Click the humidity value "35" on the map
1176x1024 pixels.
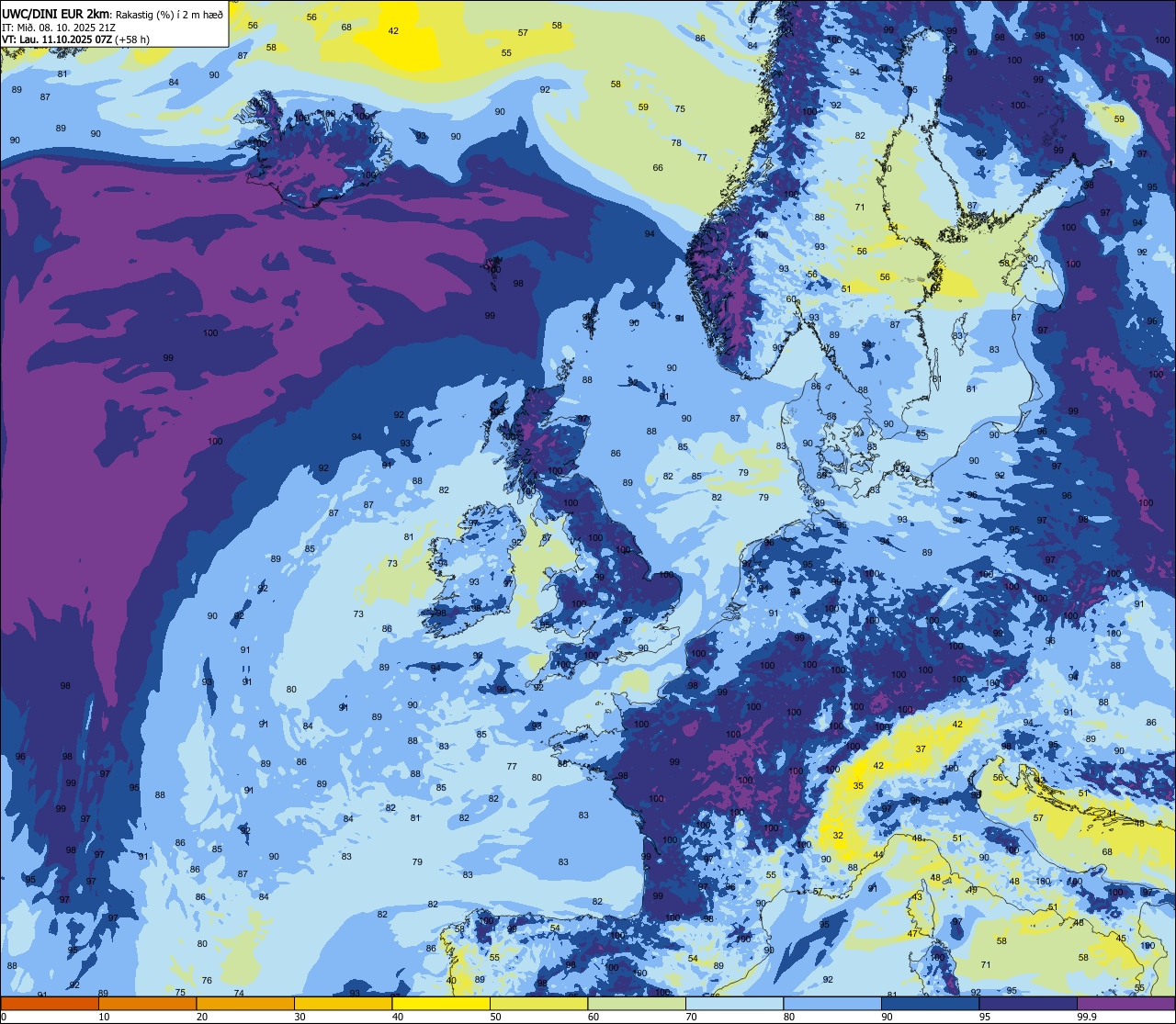point(858,785)
